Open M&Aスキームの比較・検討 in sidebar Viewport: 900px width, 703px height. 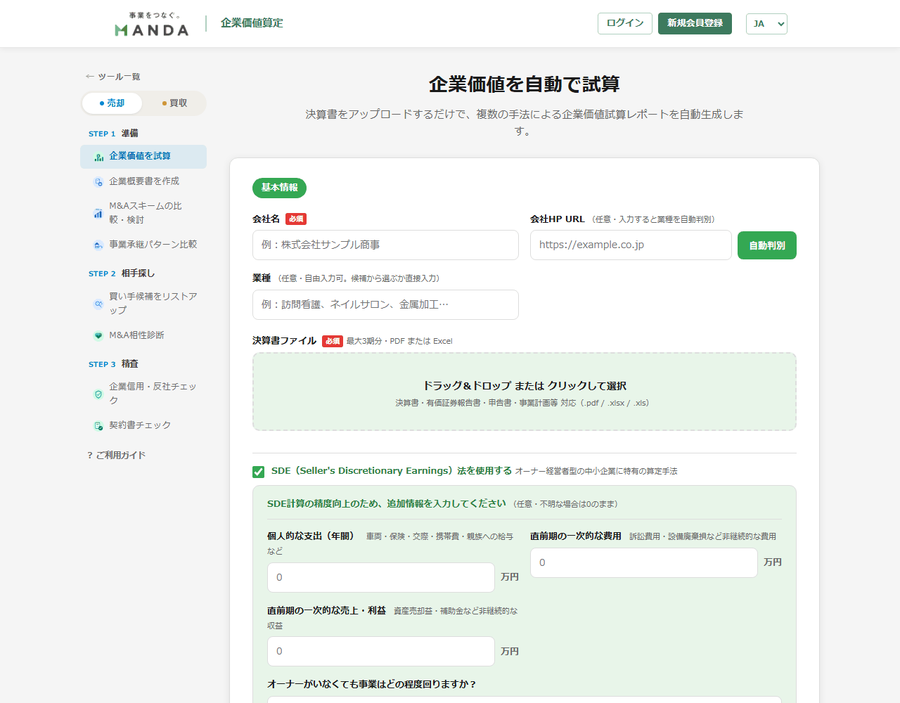point(143,213)
